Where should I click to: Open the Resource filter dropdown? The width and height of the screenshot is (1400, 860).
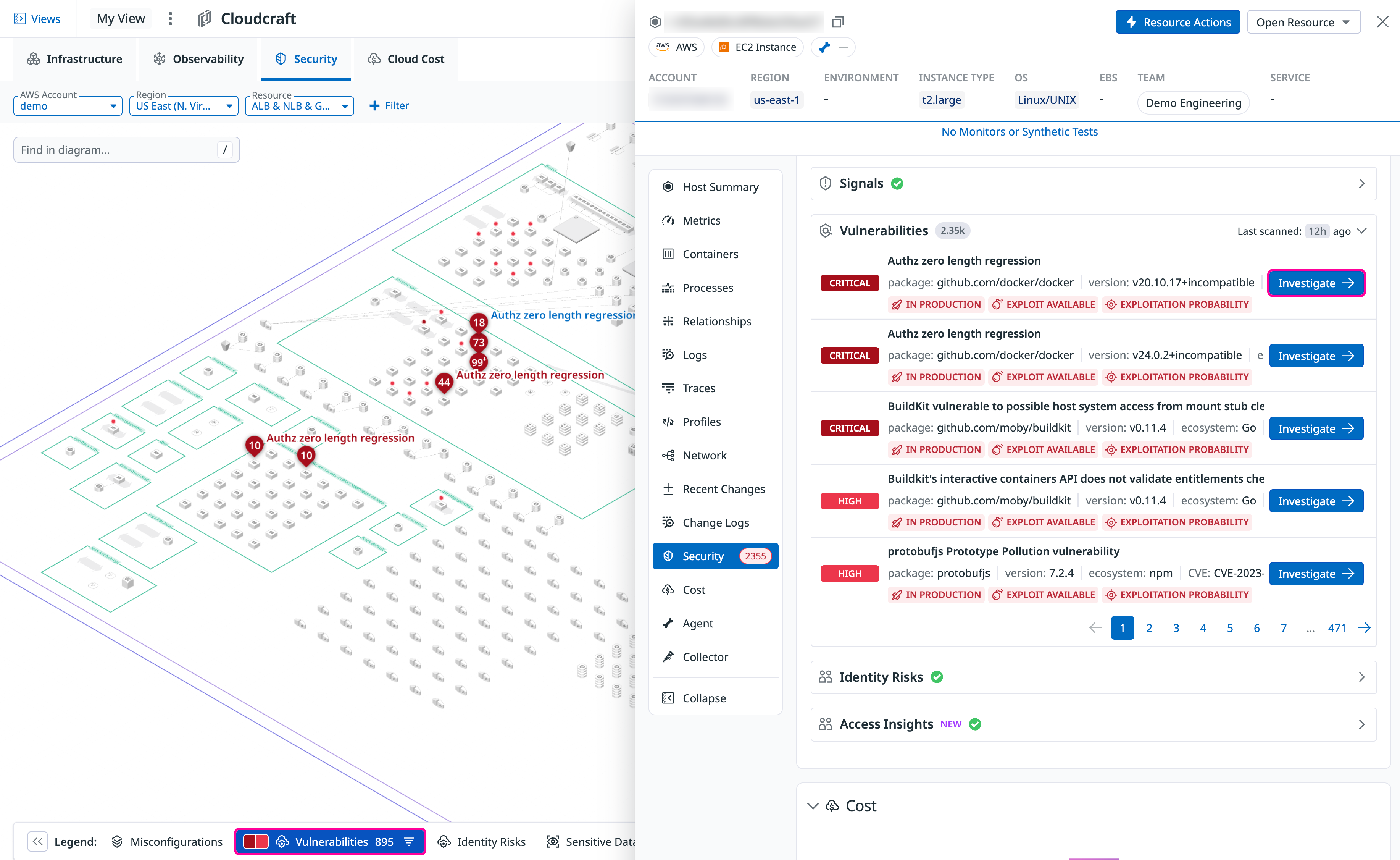300,105
